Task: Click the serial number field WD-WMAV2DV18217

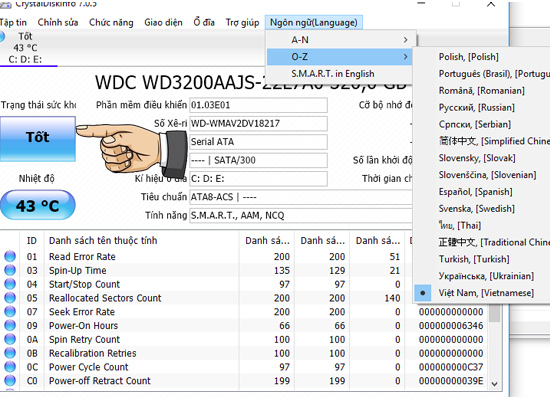Action: pos(259,124)
